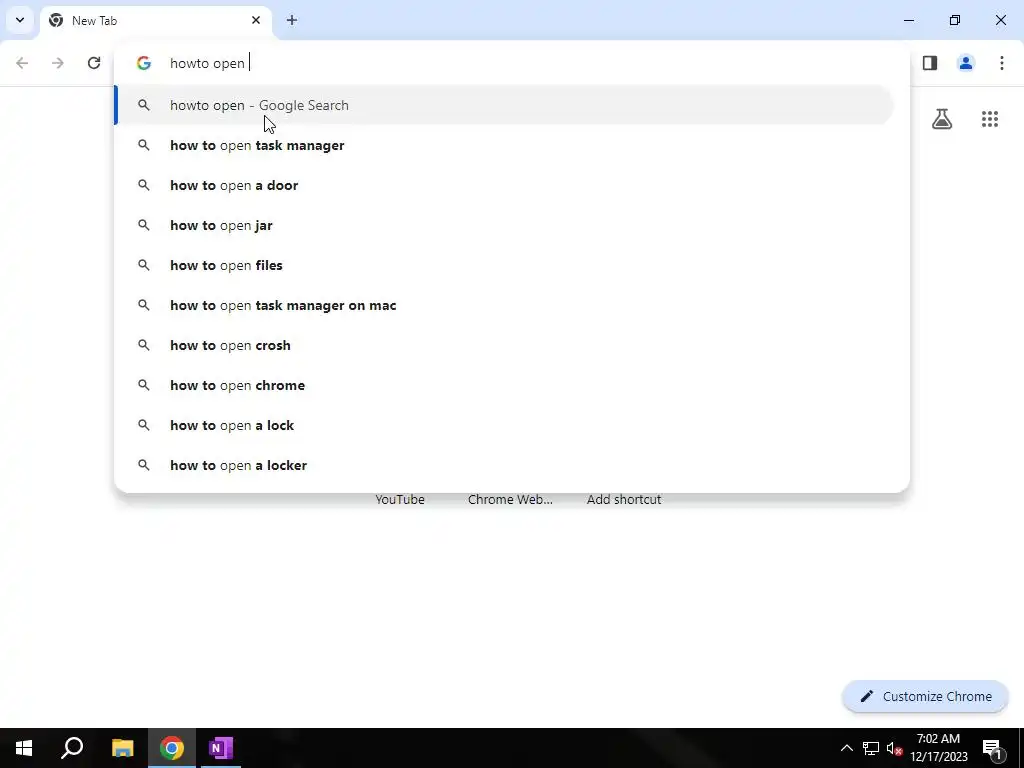Select the New Tab tab
1024x768 pixels.
155,21
